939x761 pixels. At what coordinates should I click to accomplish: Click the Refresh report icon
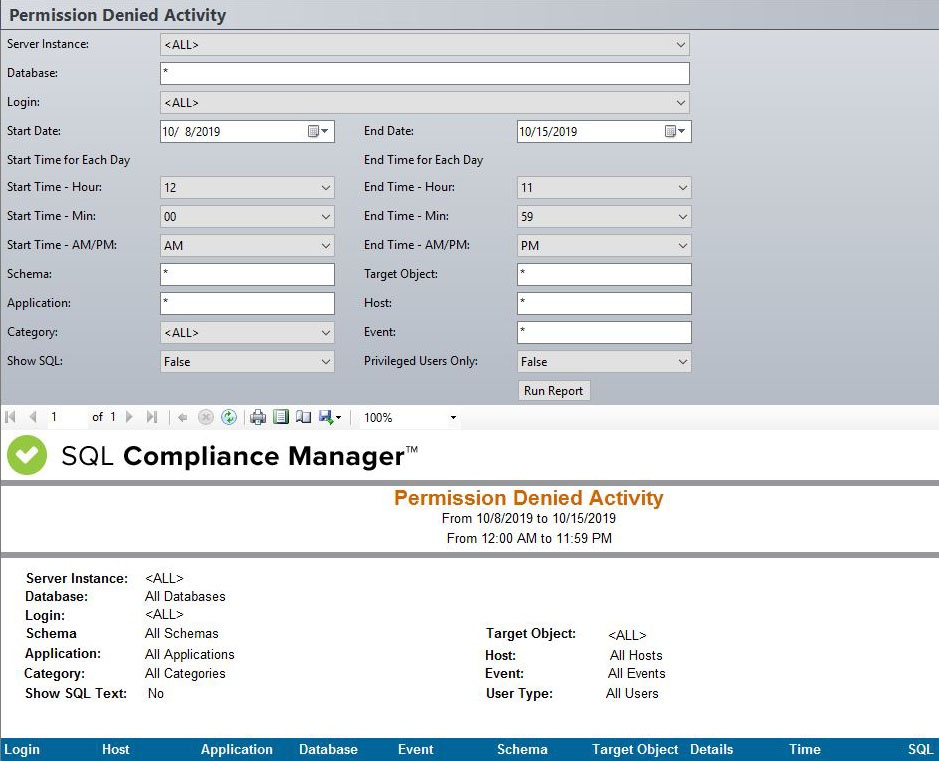(229, 417)
